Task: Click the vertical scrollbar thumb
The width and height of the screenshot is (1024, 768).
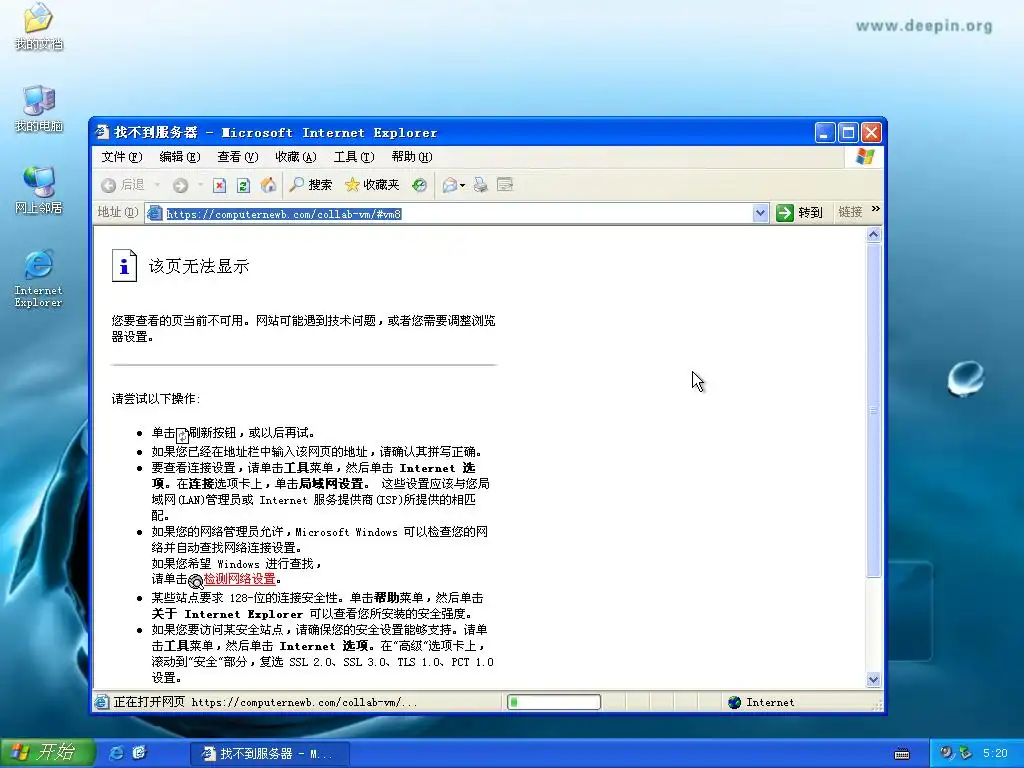Action: tap(874, 410)
